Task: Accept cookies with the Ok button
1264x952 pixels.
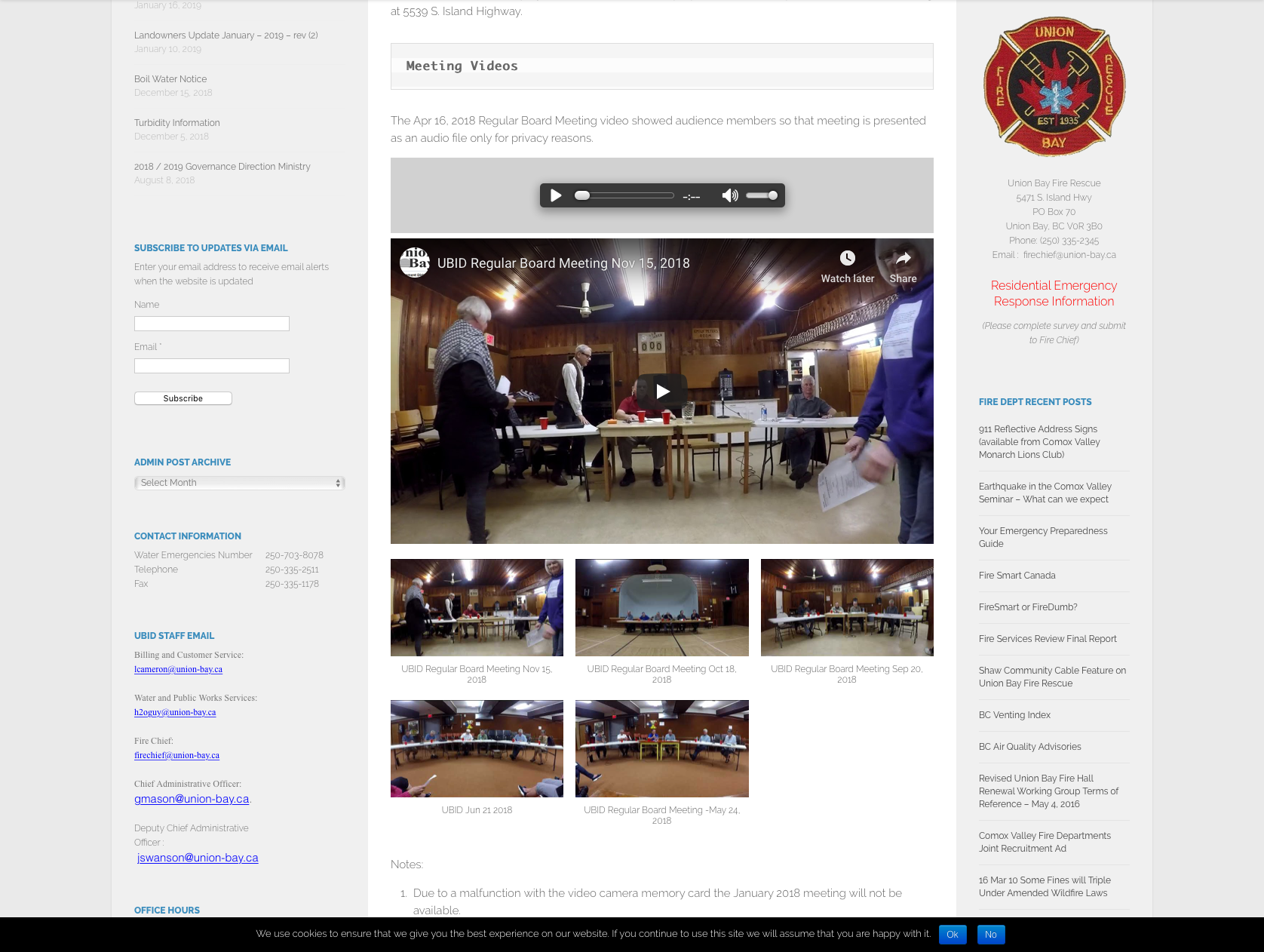Action: 952,935
